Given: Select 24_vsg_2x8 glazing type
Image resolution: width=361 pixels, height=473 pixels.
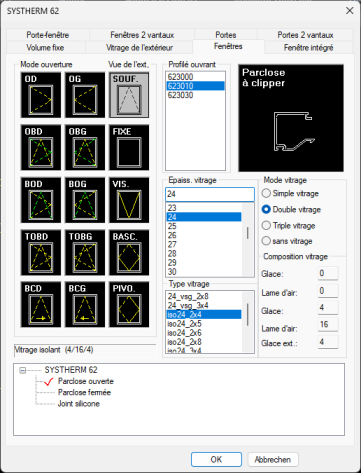Looking at the screenshot, I should point(204,296).
